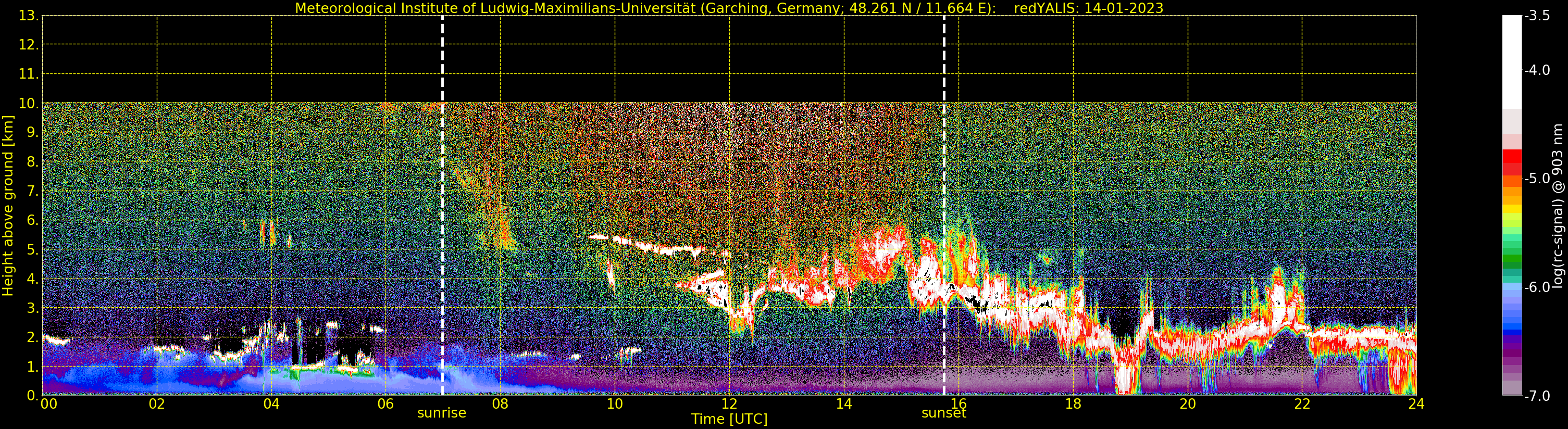Click the height-axis tick label '13.'
This screenshot has height=429, width=1568.
tap(29, 16)
